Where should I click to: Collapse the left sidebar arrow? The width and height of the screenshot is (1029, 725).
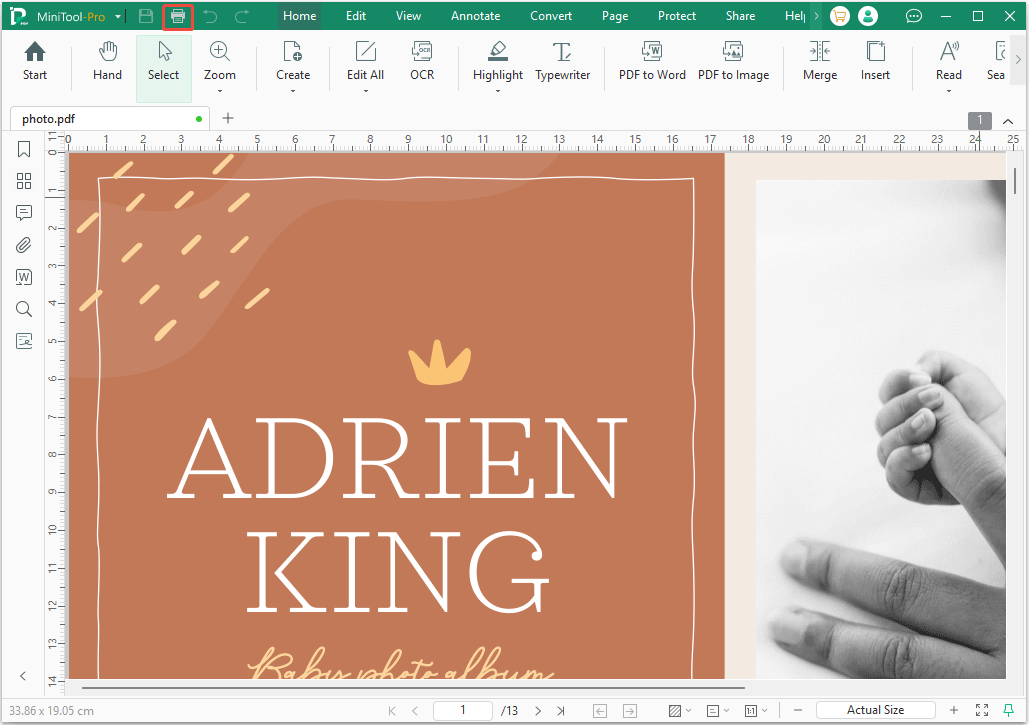tap(23, 676)
